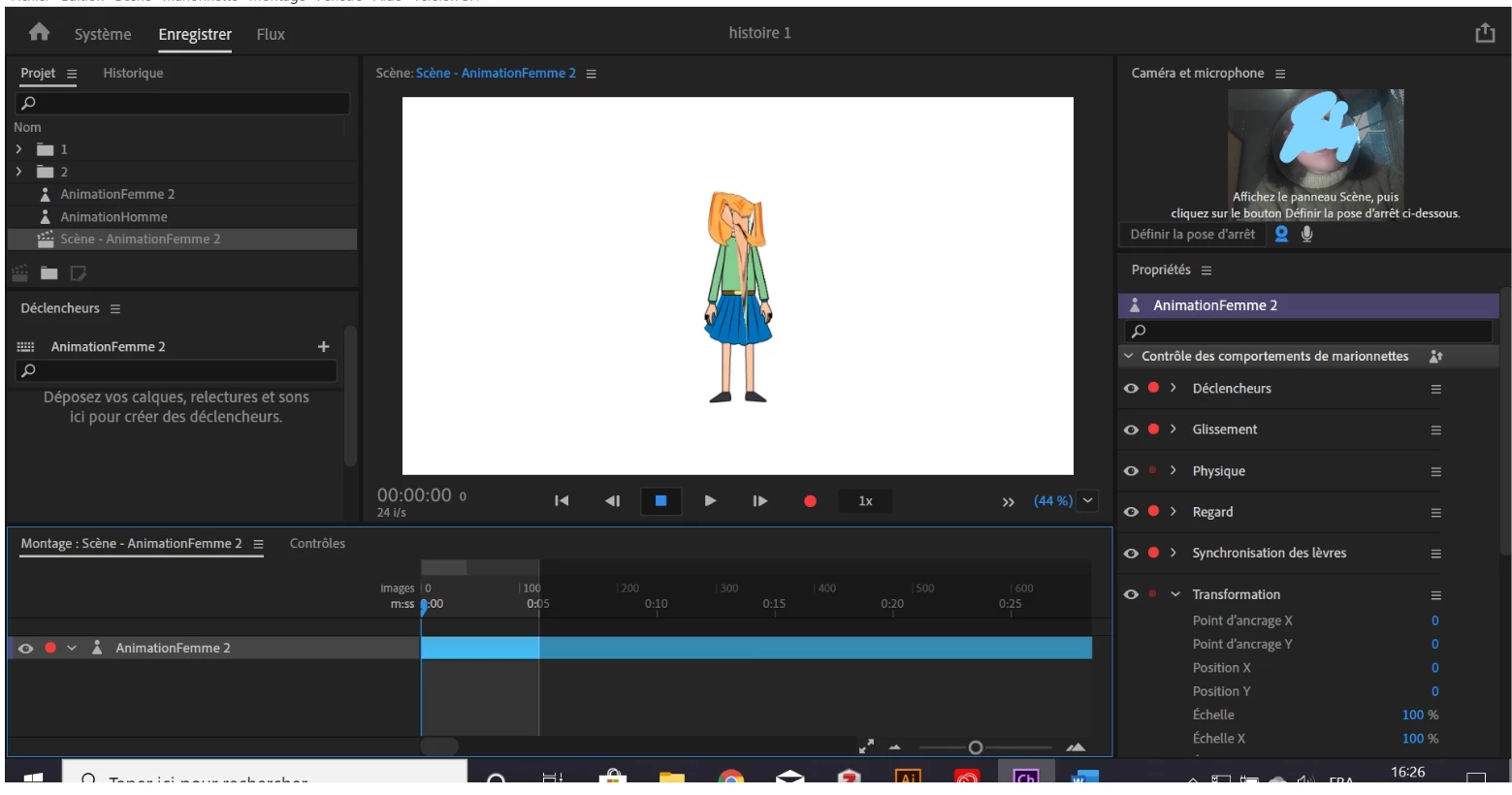This screenshot has width=1512, height=795.
Task: Open the Historique tab
Action: click(x=133, y=74)
